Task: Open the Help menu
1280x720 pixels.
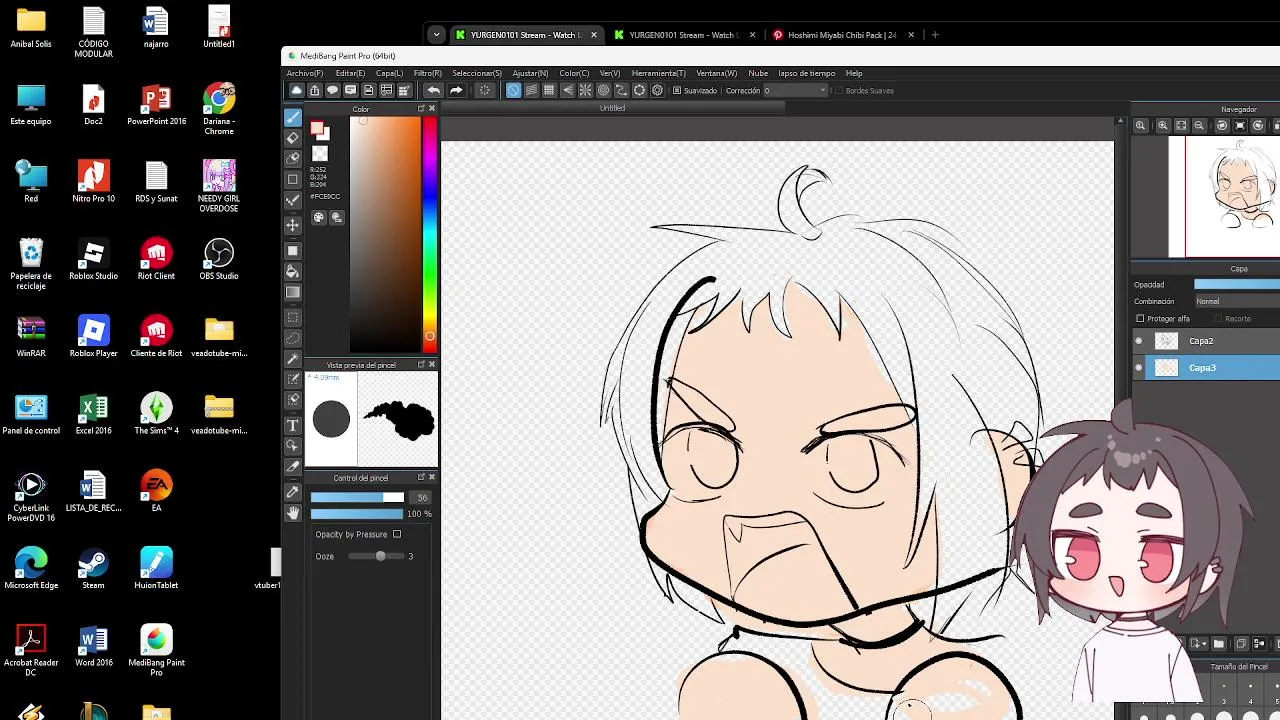Action: 854,73
